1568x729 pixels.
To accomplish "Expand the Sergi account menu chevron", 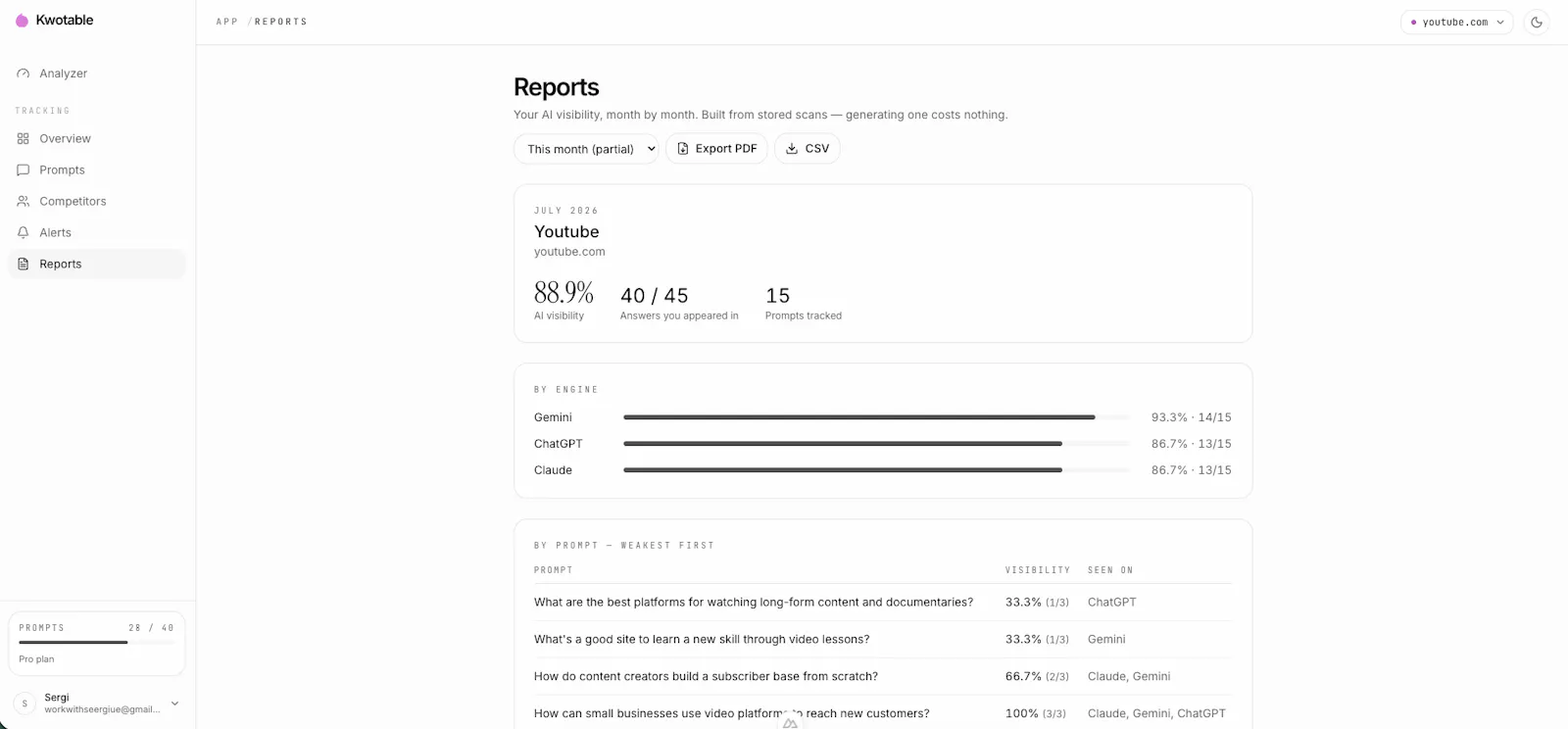I will [175, 704].
